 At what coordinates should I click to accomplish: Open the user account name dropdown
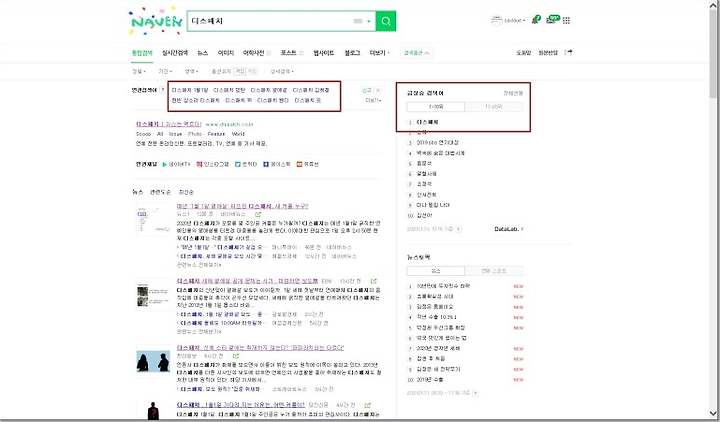point(515,21)
